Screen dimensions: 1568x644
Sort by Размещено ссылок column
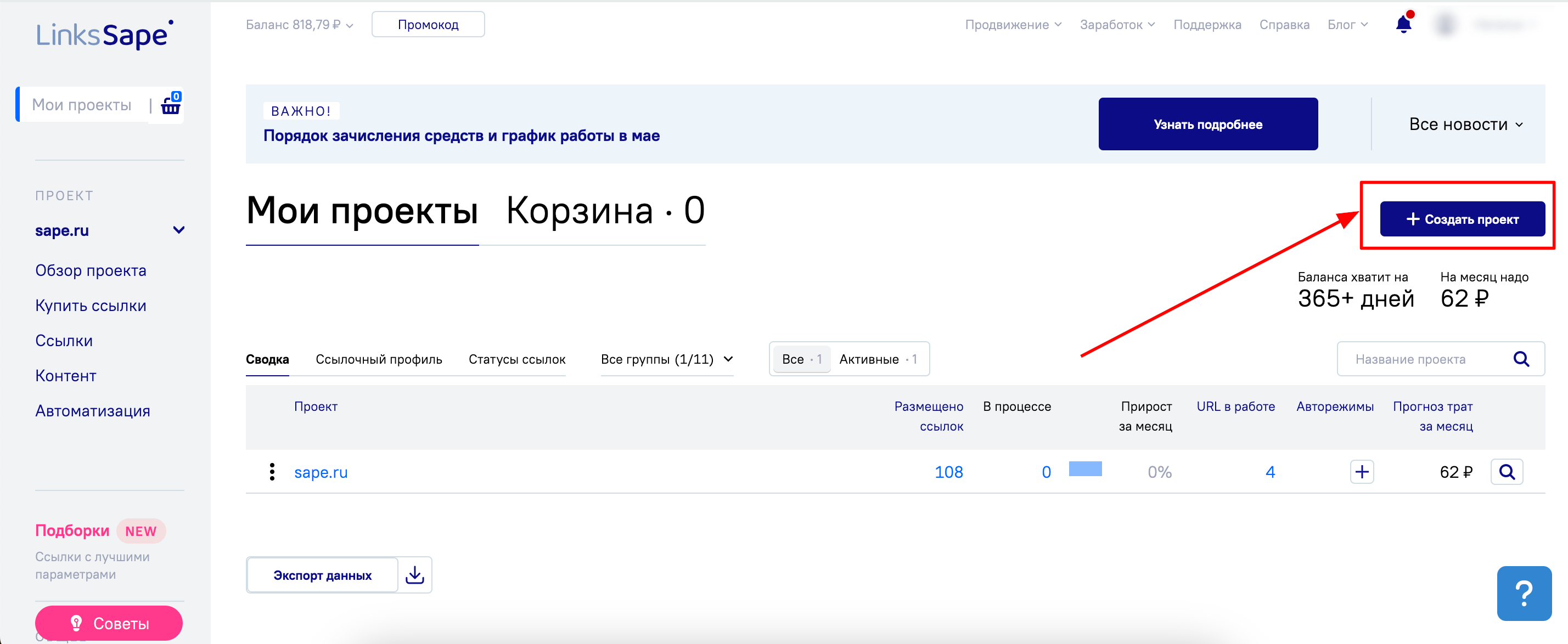pyautogui.click(x=928, y=416)
